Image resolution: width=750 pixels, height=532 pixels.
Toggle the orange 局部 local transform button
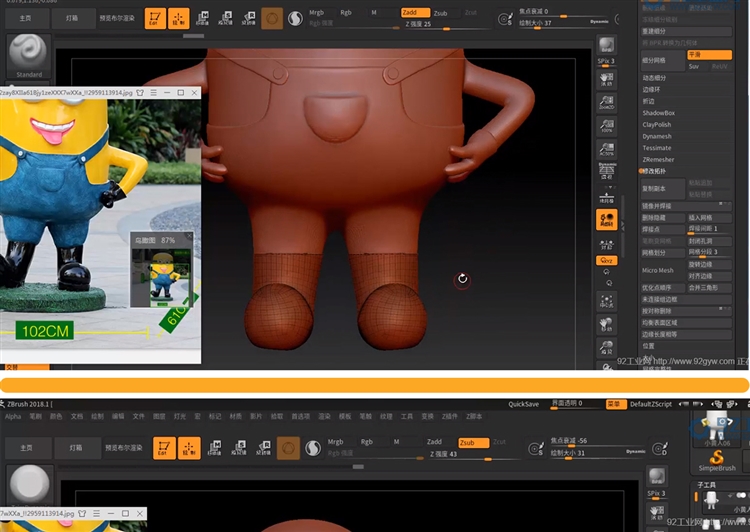coord(607,220)
